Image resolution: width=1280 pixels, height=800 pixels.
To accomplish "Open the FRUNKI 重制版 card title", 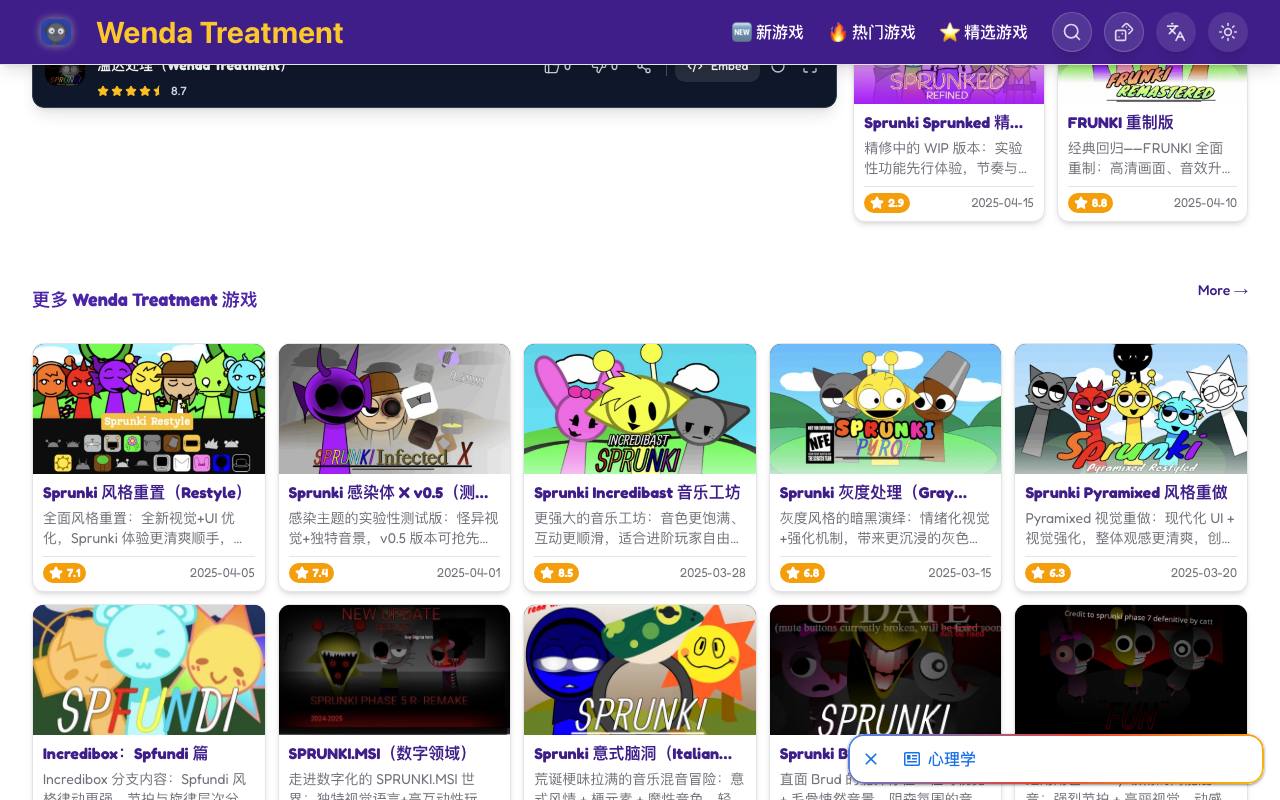I will [1120, 123].
